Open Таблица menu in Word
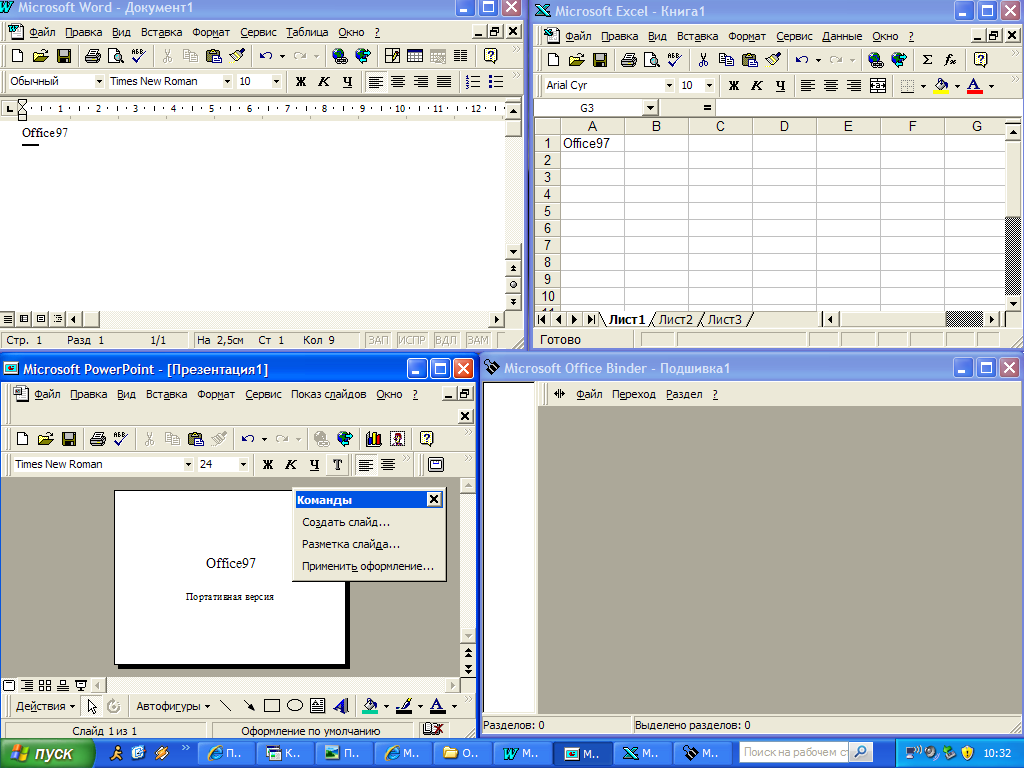This screenshot has width=1024, height=768. click(x=307, y=32)
